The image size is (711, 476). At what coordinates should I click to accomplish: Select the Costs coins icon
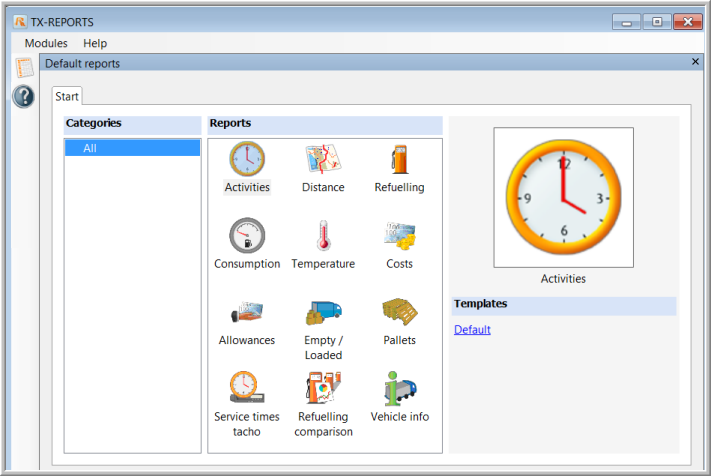click(x=399, y=235)
